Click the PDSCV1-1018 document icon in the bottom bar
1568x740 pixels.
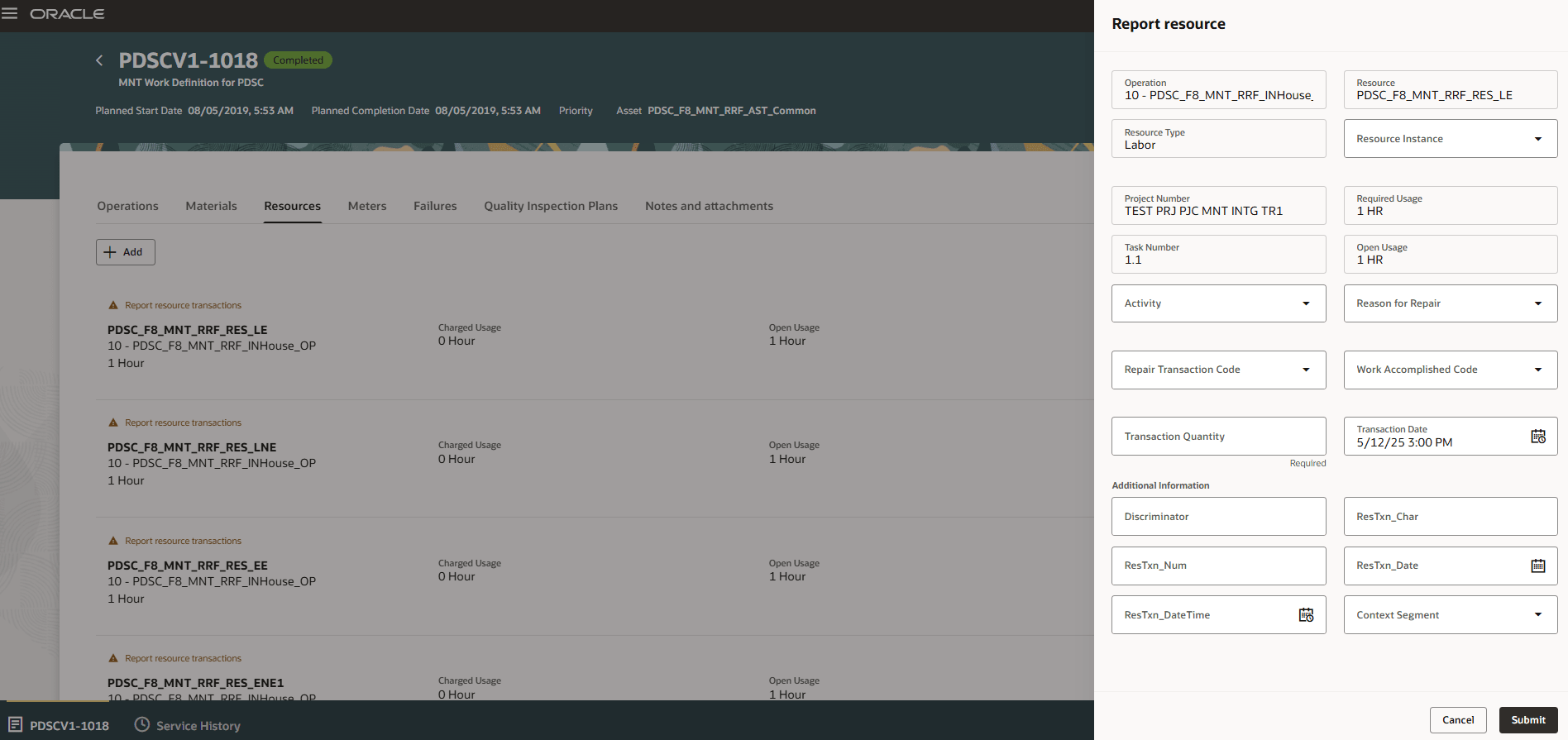(15, 725)
